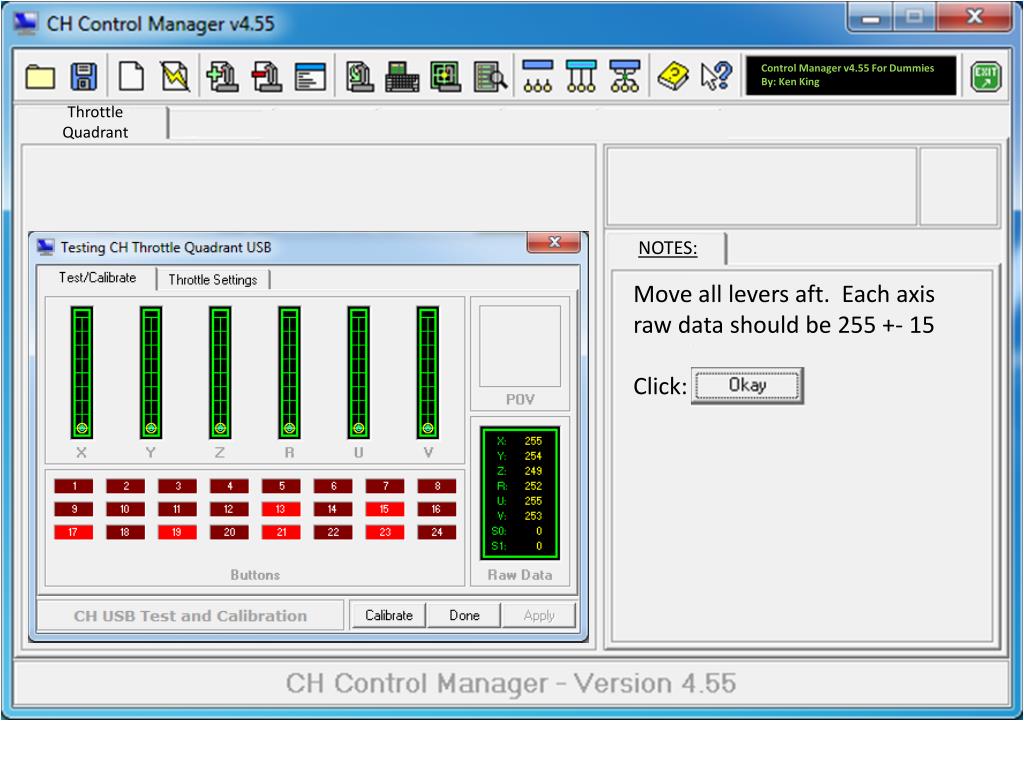Click the page with lightning bolt icon
This screenshot has width=1024, height=768.
175,76
